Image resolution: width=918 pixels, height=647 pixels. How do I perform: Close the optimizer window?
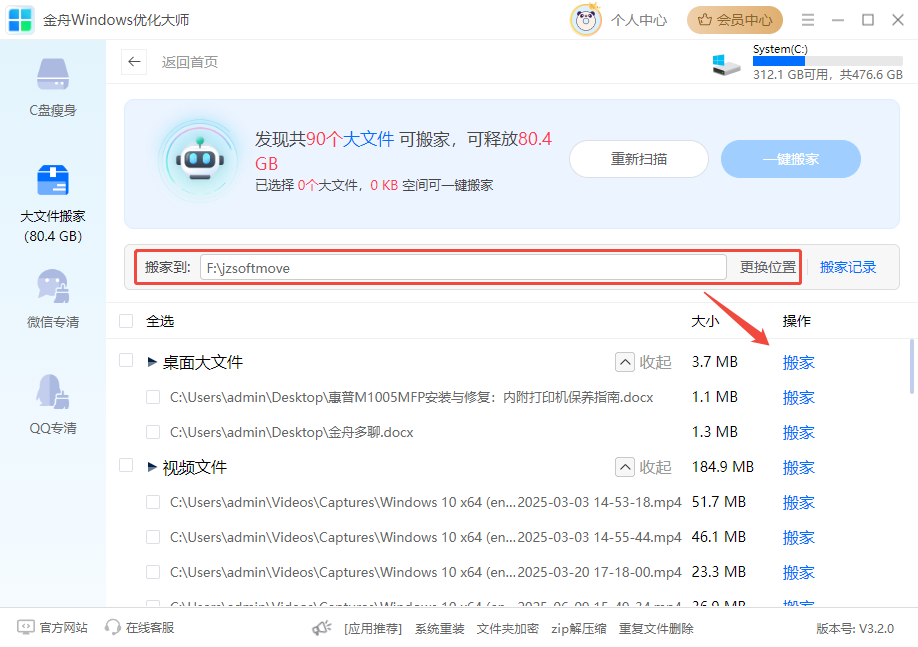[x=898, y=20]
